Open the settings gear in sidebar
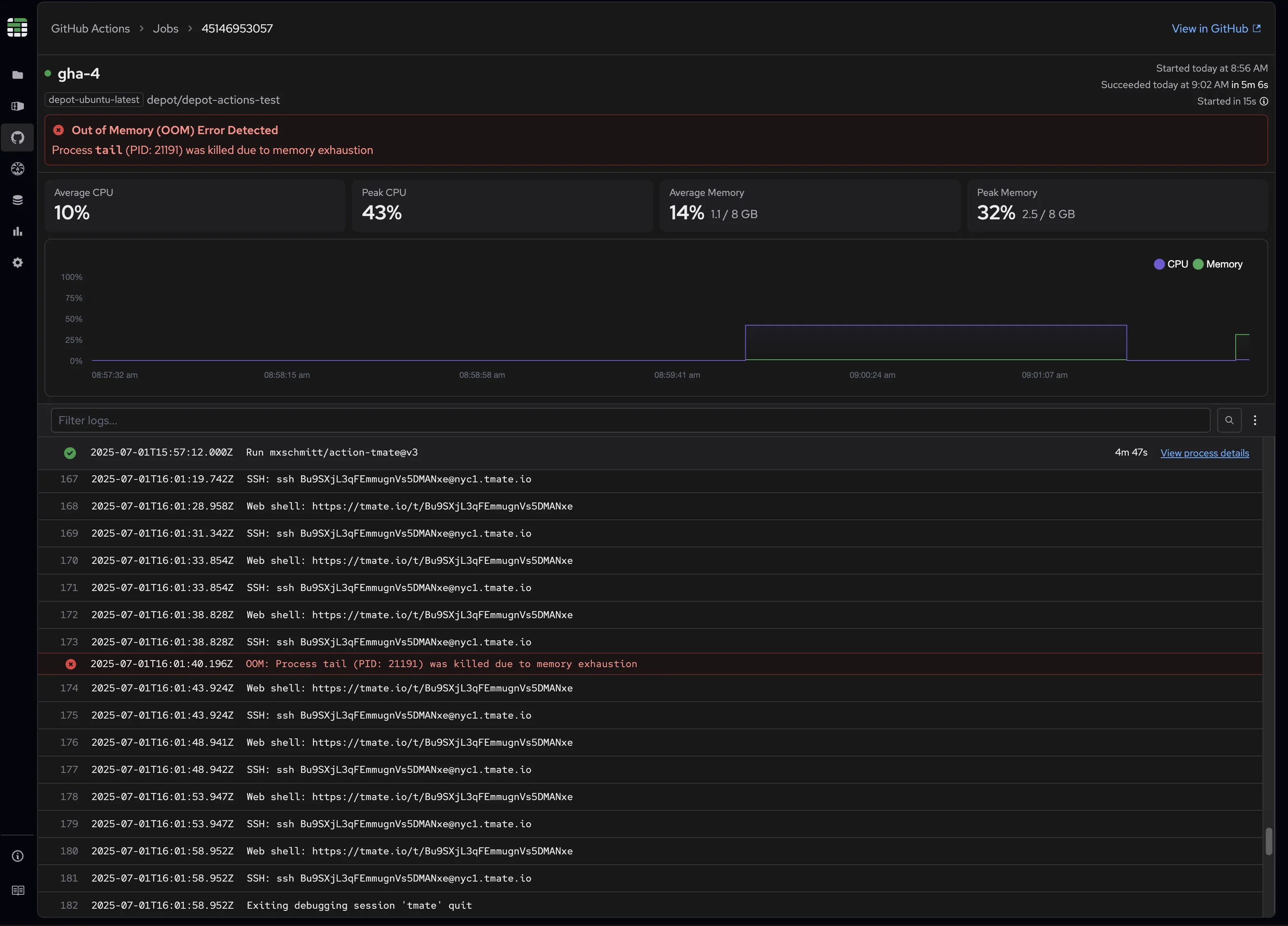Screen dimensions: 1288x926 [18, 262]
